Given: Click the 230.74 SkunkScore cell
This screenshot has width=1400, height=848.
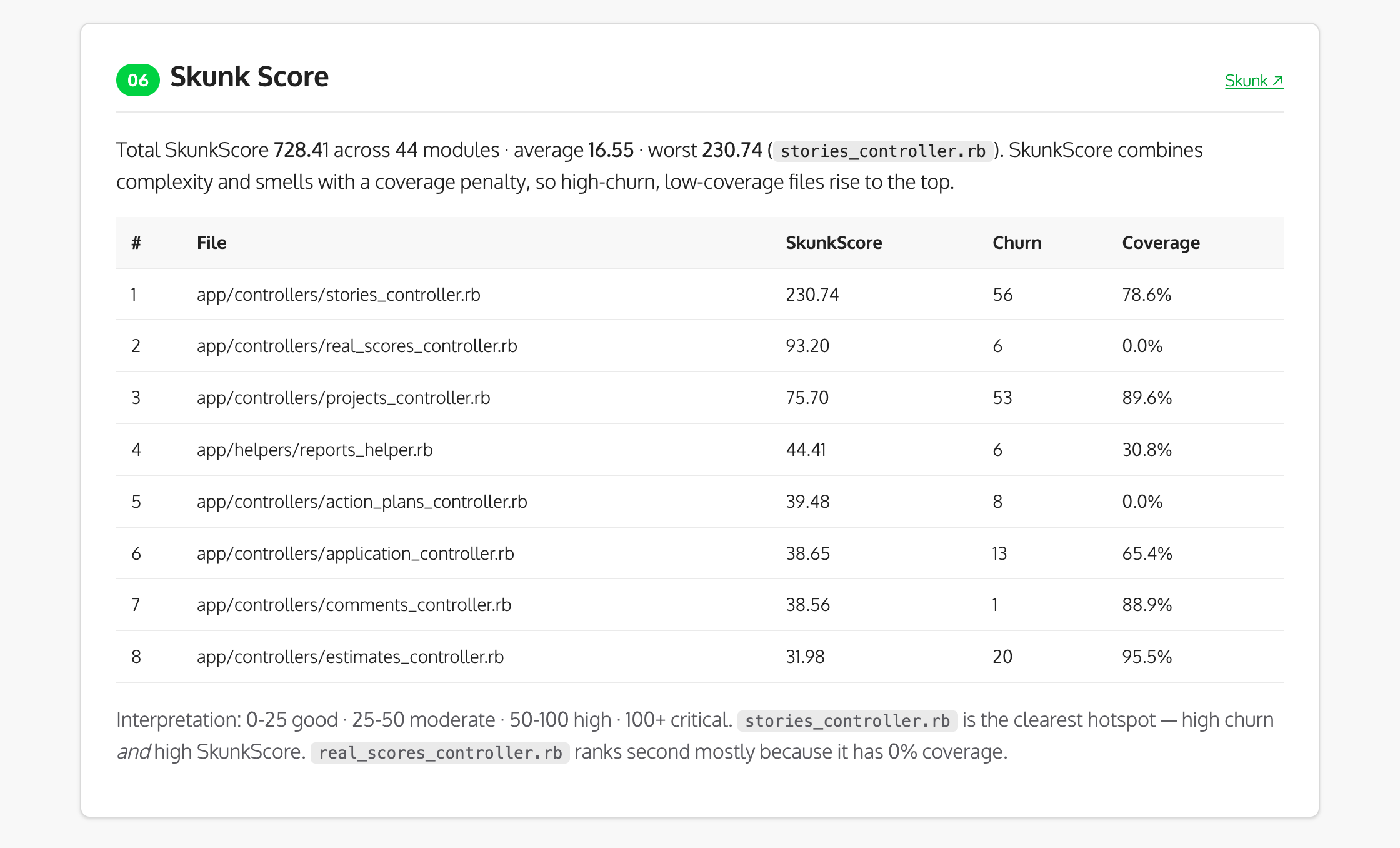Looking at the screenshot, I should click(812, 295).
